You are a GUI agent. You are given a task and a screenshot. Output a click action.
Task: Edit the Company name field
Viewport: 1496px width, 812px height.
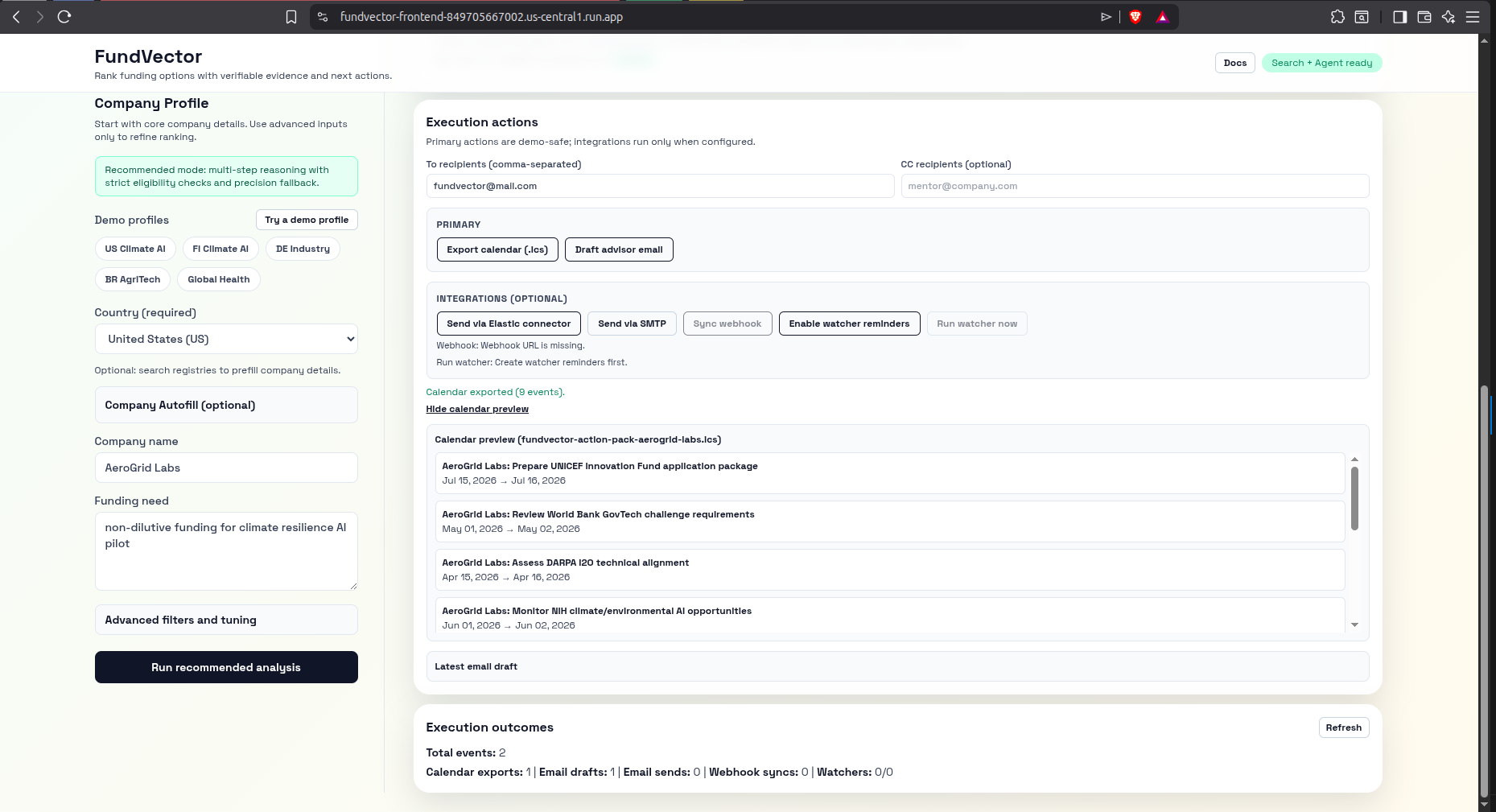(226, 468)
